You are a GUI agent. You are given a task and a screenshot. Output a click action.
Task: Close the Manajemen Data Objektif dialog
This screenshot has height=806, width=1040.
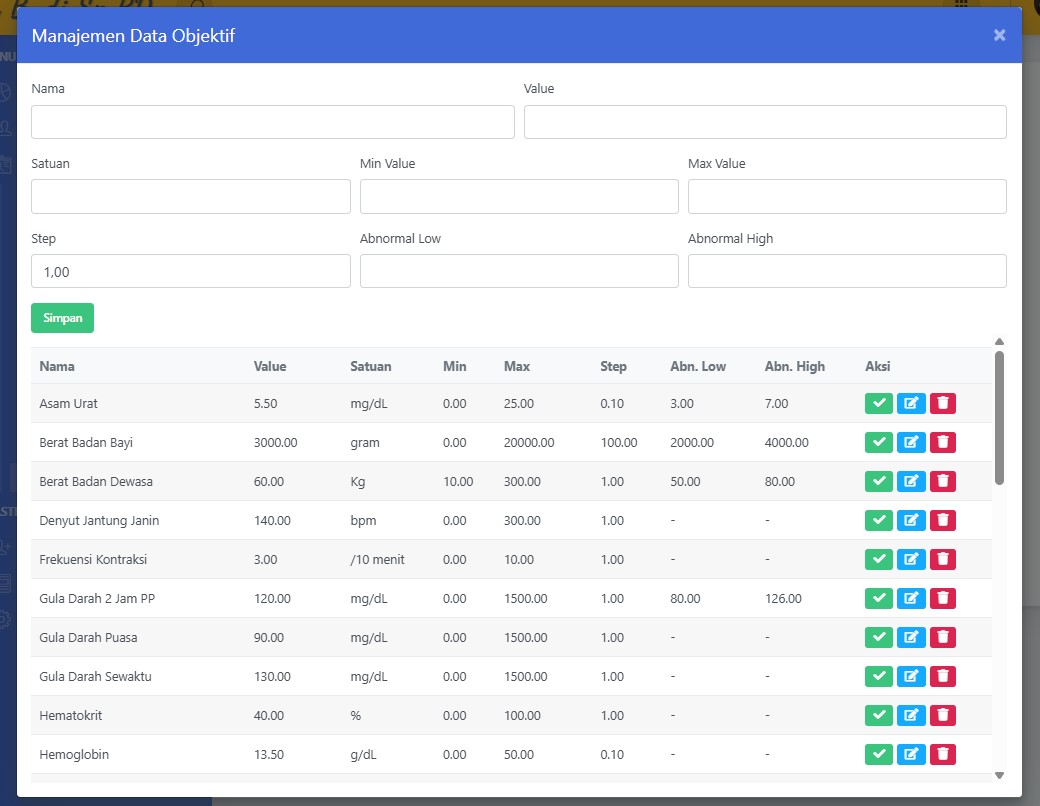(999, 36)
